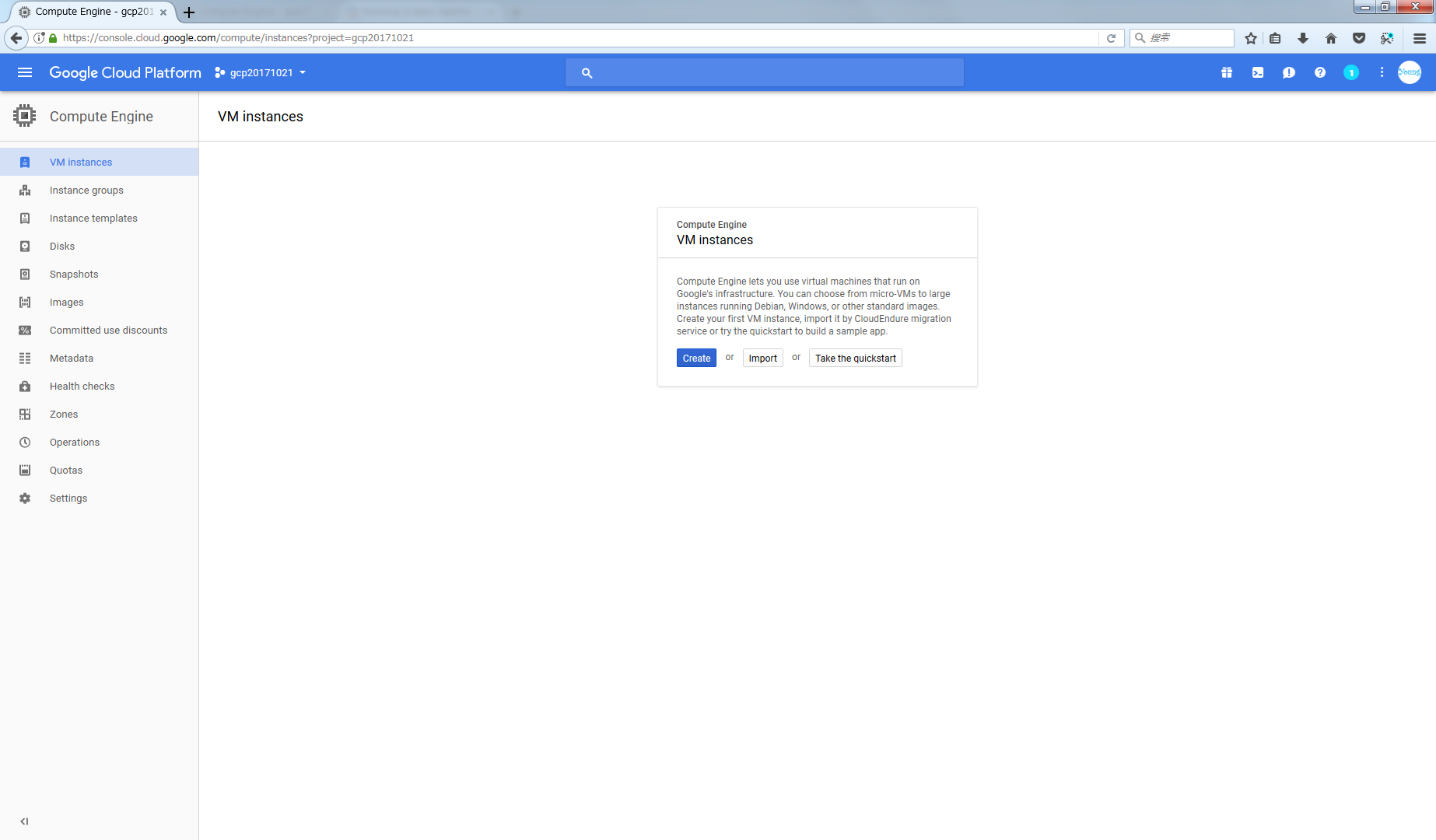
Task: Click the Snapshots icon in sidebar
Action: click(x=25, y=274)
